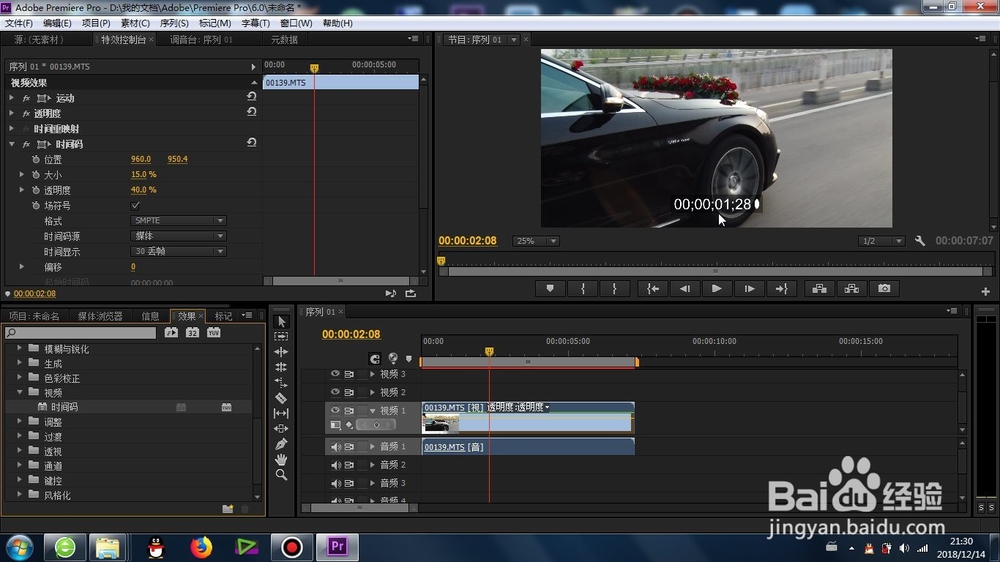This screenshot has height=562, width=1000.
Task: Select the Rate Stretch tool
Action: point(281,382)
